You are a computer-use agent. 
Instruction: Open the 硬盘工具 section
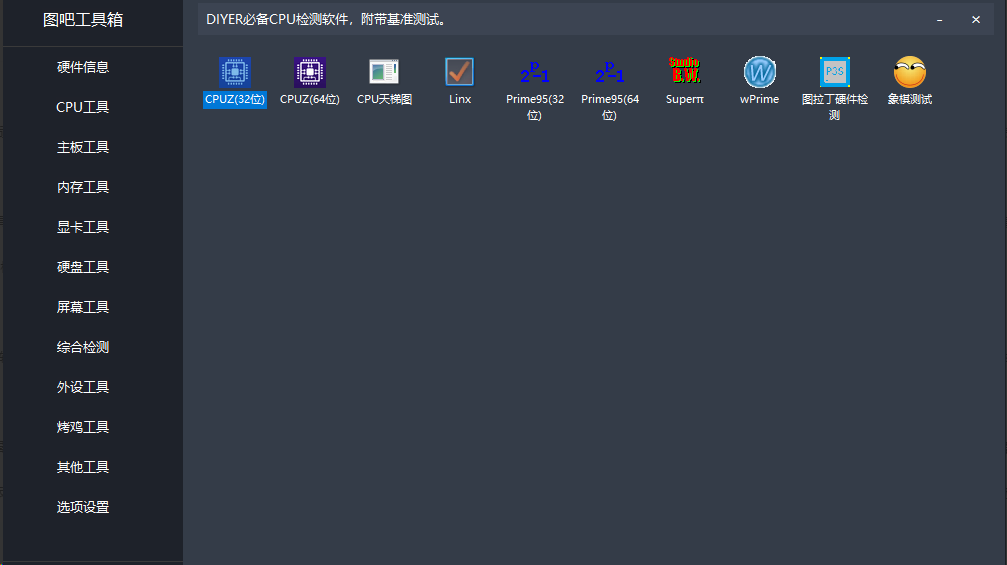pos(83,267)
